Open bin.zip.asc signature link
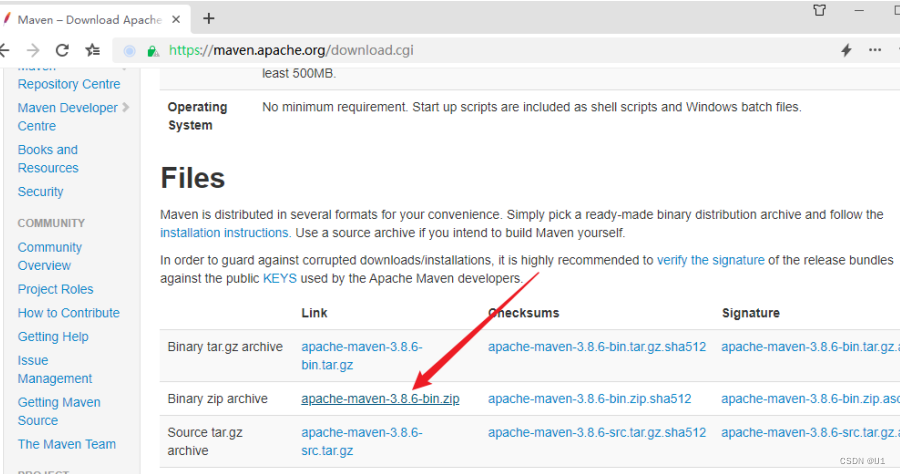 810,399
